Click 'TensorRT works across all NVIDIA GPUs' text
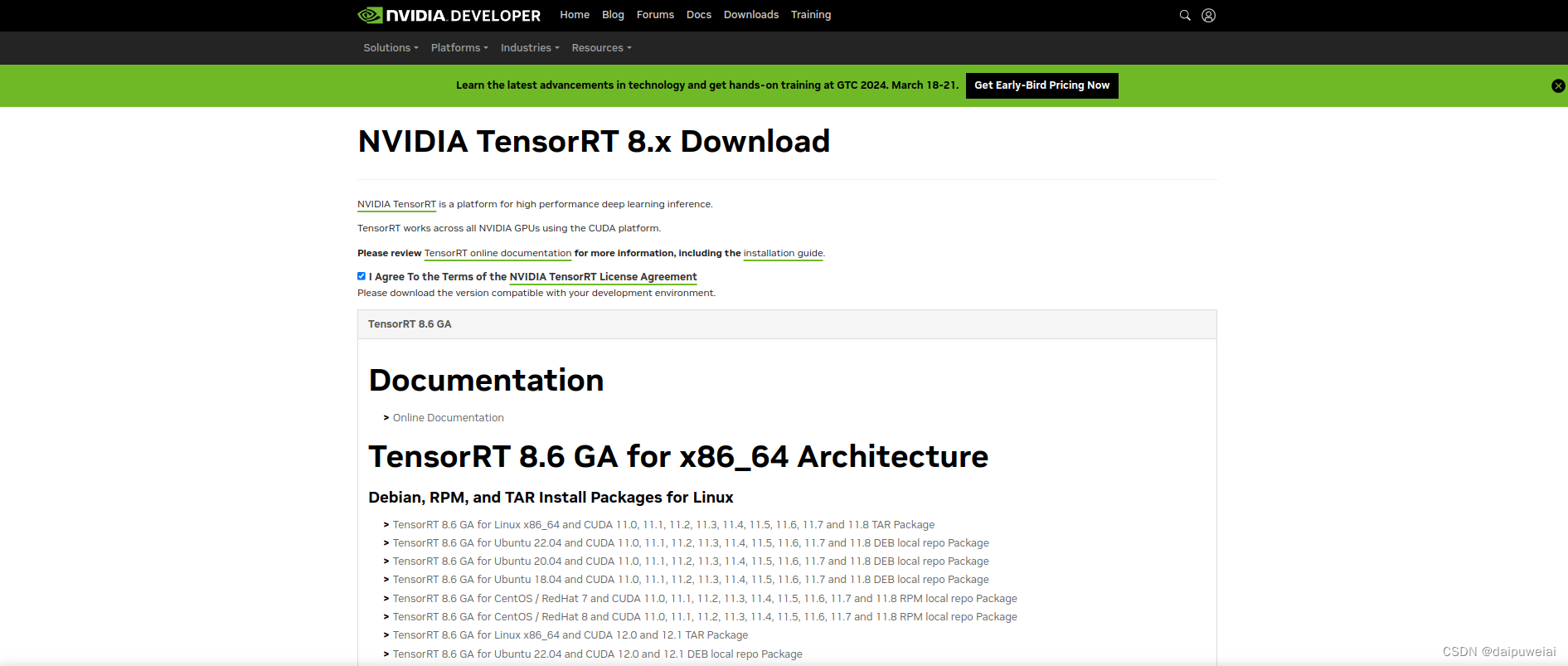Image resolution: width=1568 pixels, height=666 pixels. point(509,228)
